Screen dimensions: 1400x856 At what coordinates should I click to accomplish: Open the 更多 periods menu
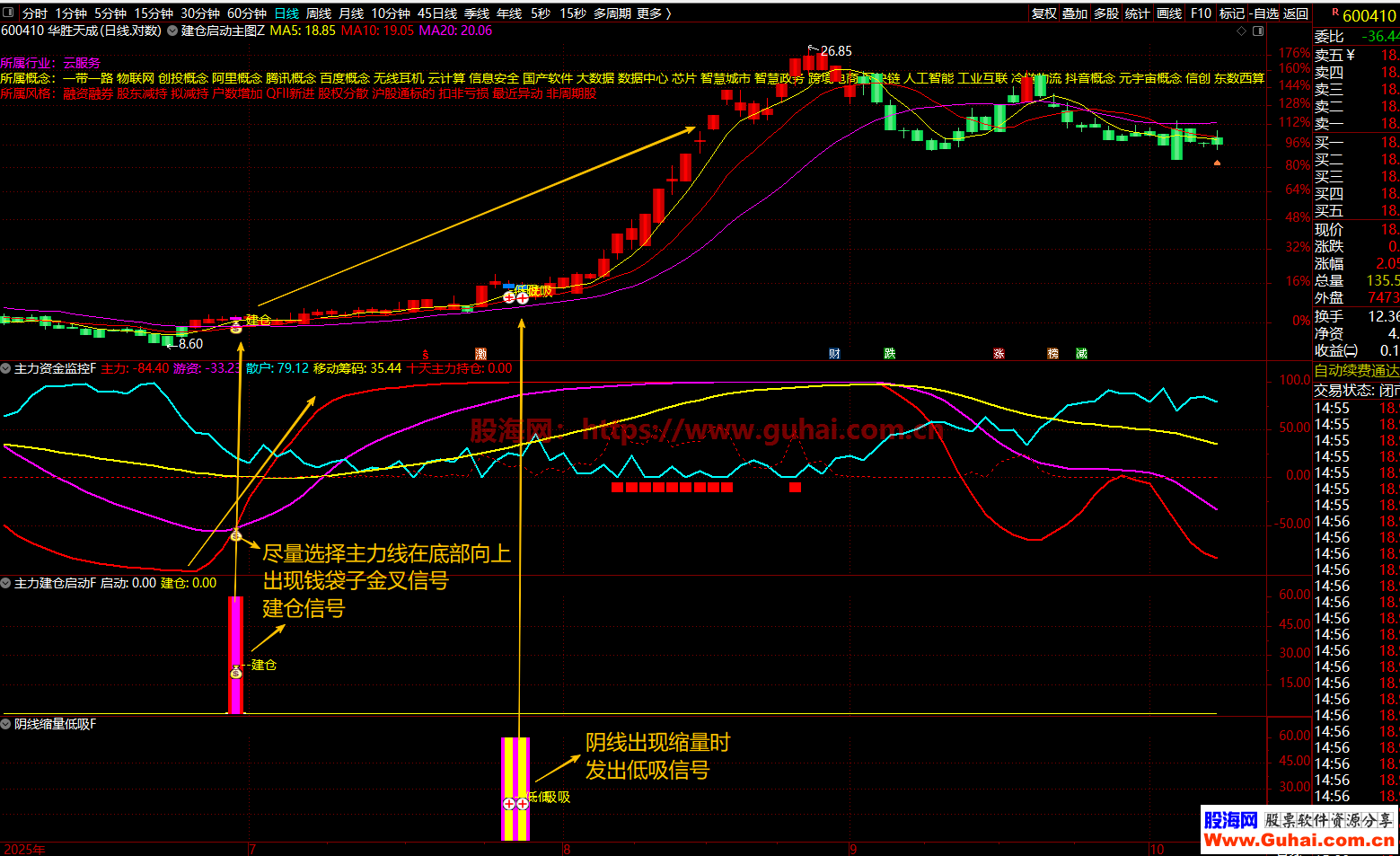(654, 13)
